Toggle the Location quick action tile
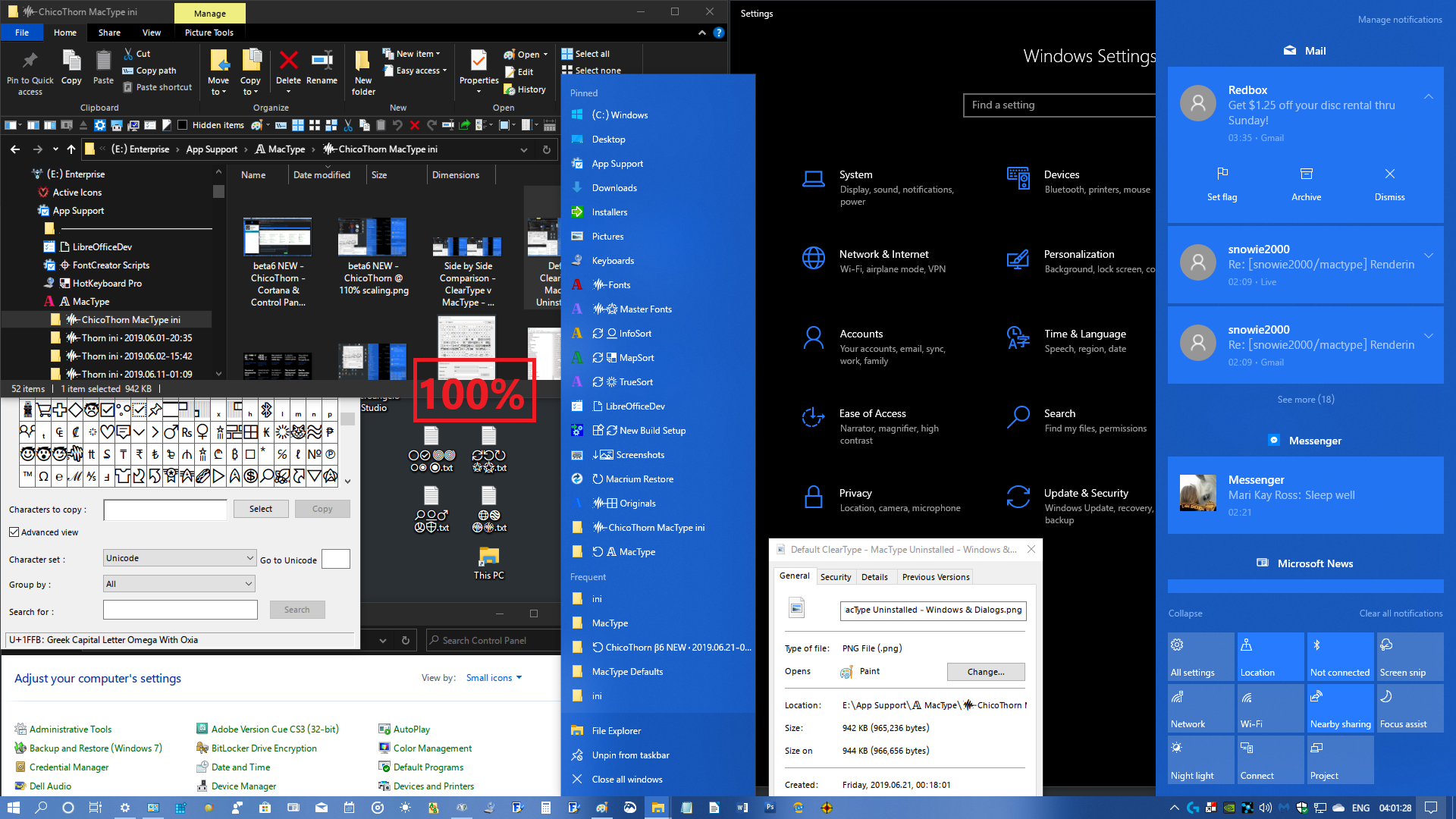This screenshot has height=819, width=1456. pyautogui.click(x=1269, y=657)
